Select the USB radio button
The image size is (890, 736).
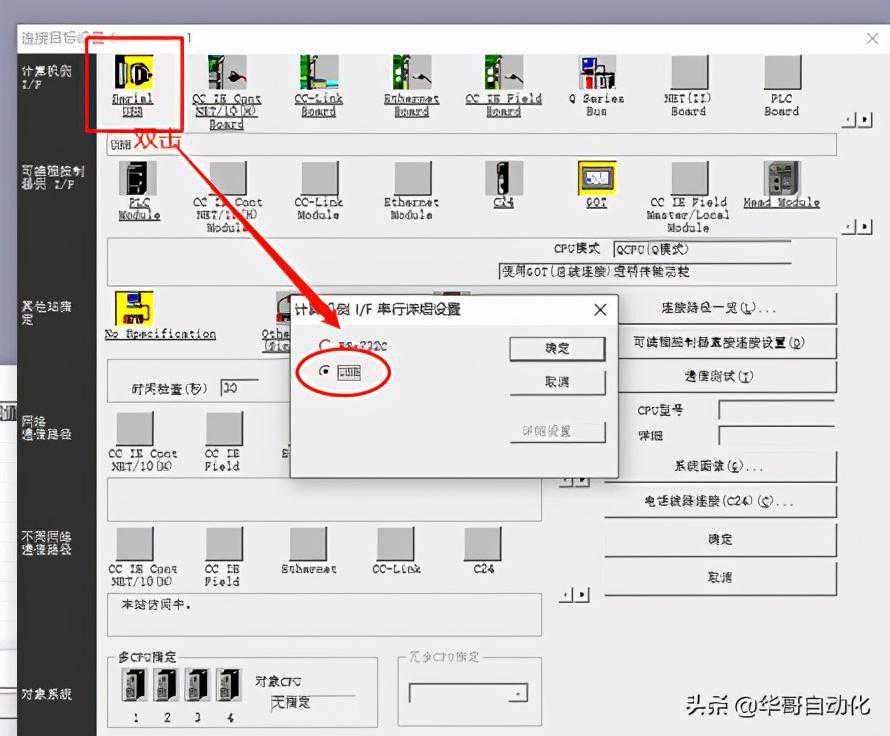click(x=324, y=371)
